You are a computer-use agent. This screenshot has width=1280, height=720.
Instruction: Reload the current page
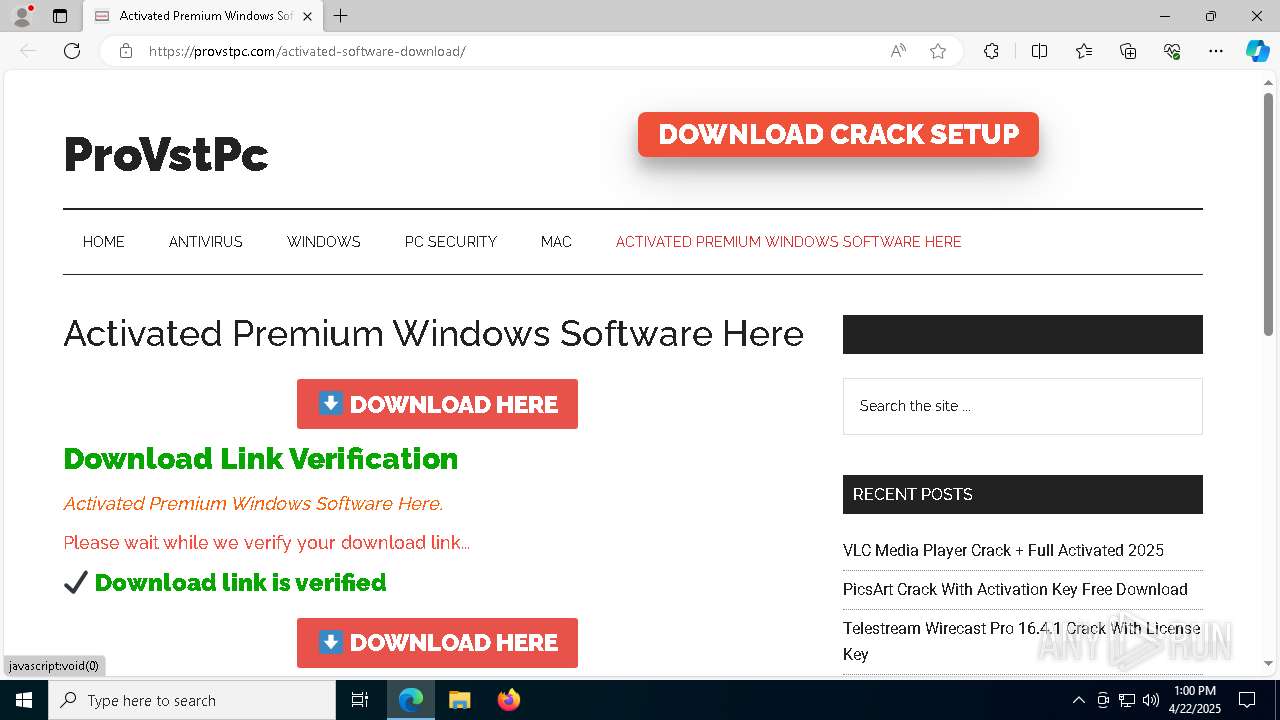pyautogui.click(x=72, y=51)
